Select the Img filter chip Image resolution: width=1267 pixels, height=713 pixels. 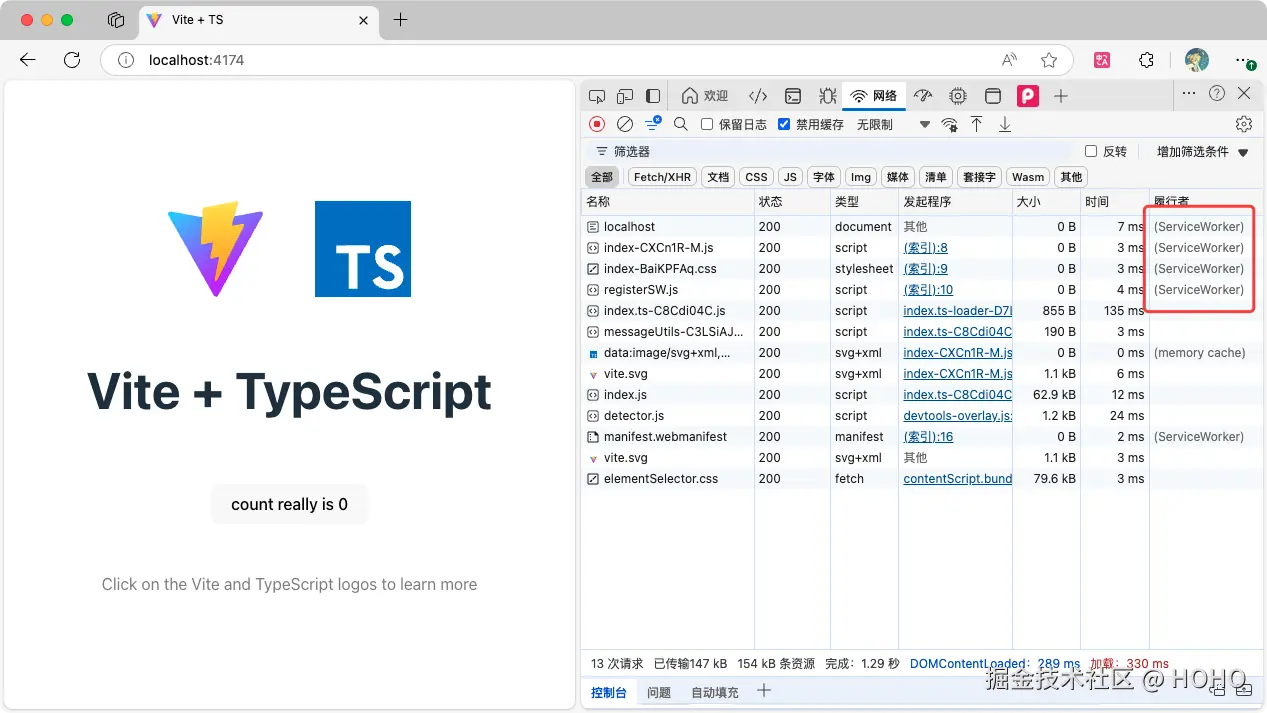pyautogui.click(x=861, y=177)
